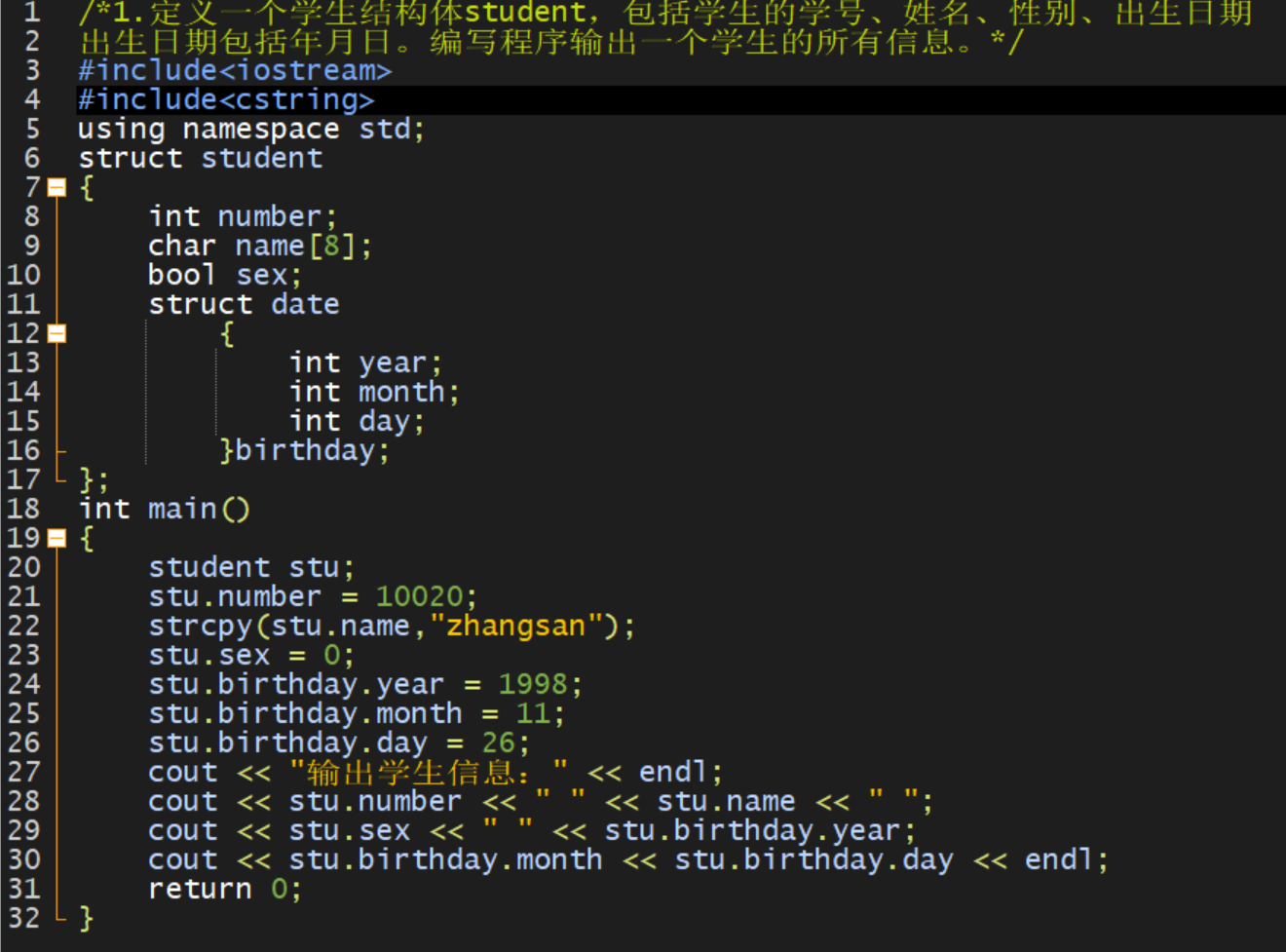The image size is (1286, 952).
Task: Click 'stu.birthday.day' on line 30
Action: 813,859
